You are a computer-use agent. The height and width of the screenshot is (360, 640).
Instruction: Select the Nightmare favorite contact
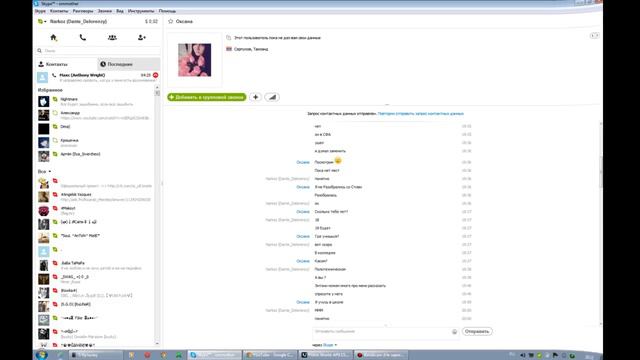coord(96,102)
